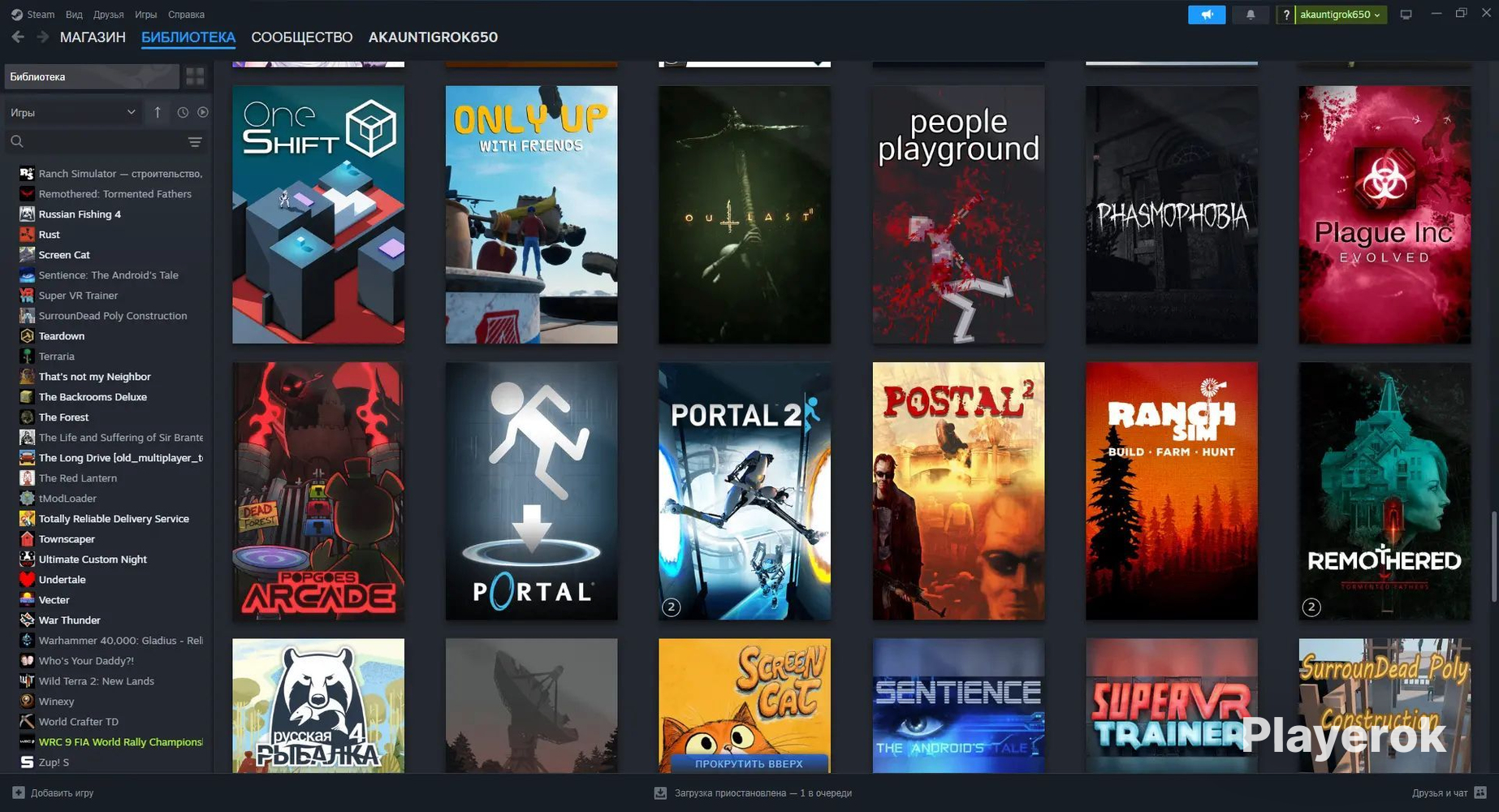Open the Only Up With Friends cover
Image resolution: width=1499 pixels, height=812 pixels.
tap(531, 214)
